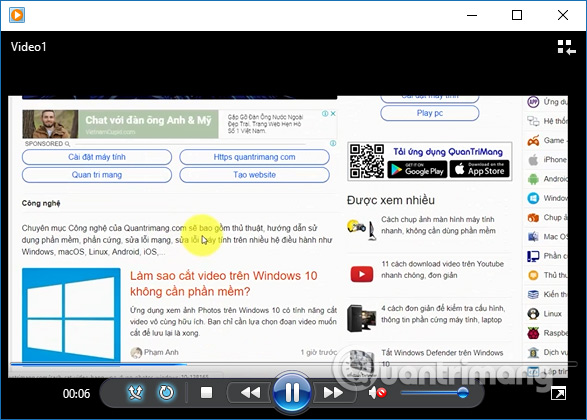Click the Công nghệ heading

click(41, 203)
